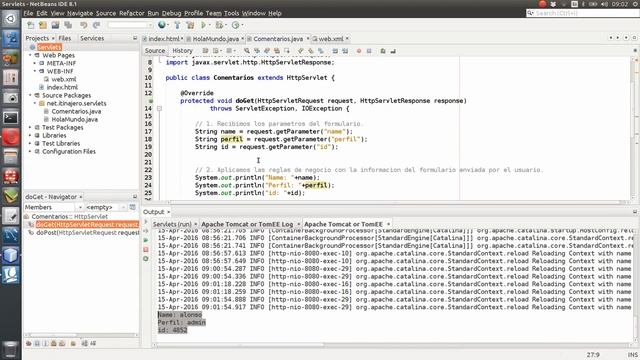Click the editor horizontal scrollbar
This screenshot has height=360, width=640.
point(395,202)
